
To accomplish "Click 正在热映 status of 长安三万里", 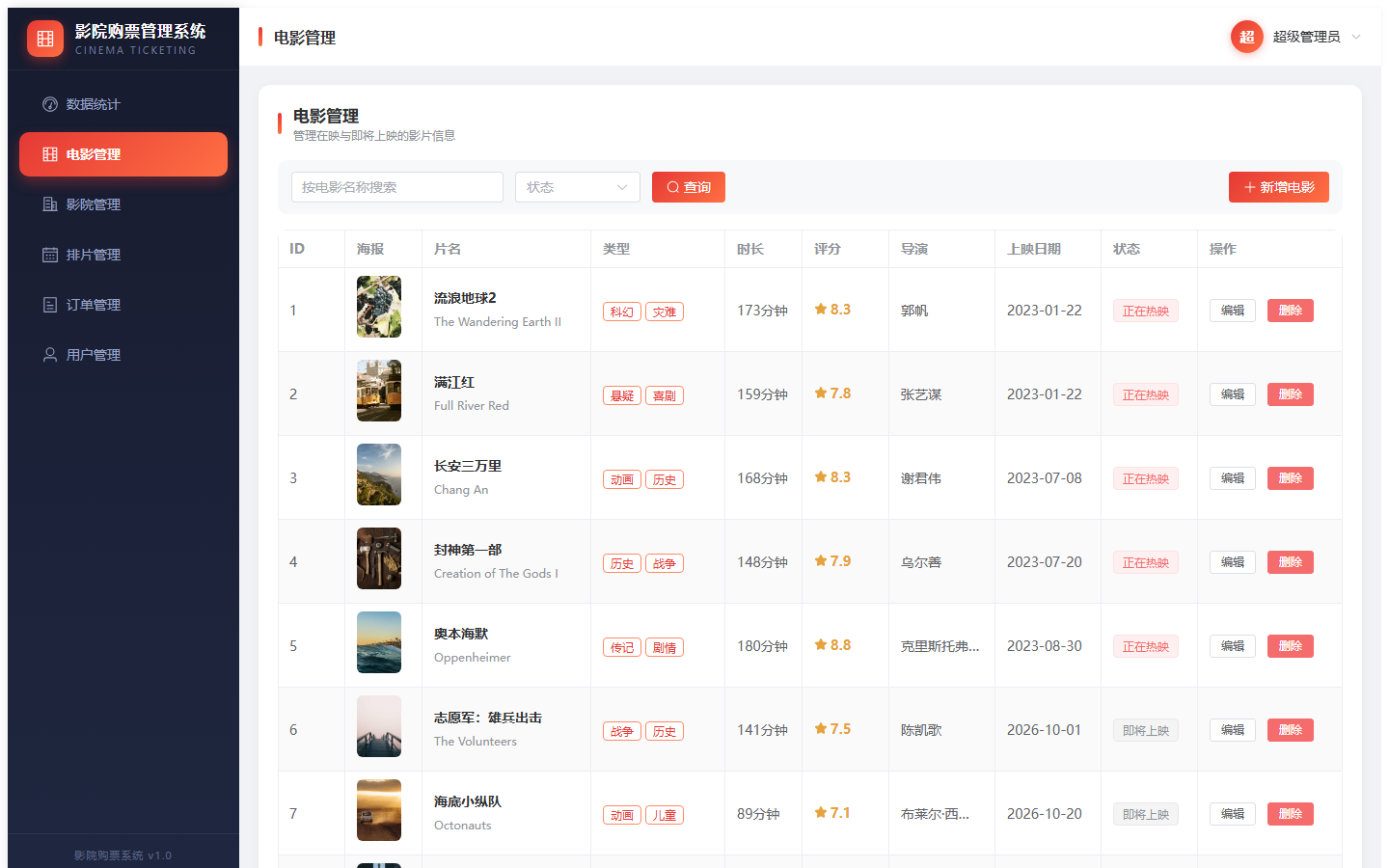I will coord(1146,478).
